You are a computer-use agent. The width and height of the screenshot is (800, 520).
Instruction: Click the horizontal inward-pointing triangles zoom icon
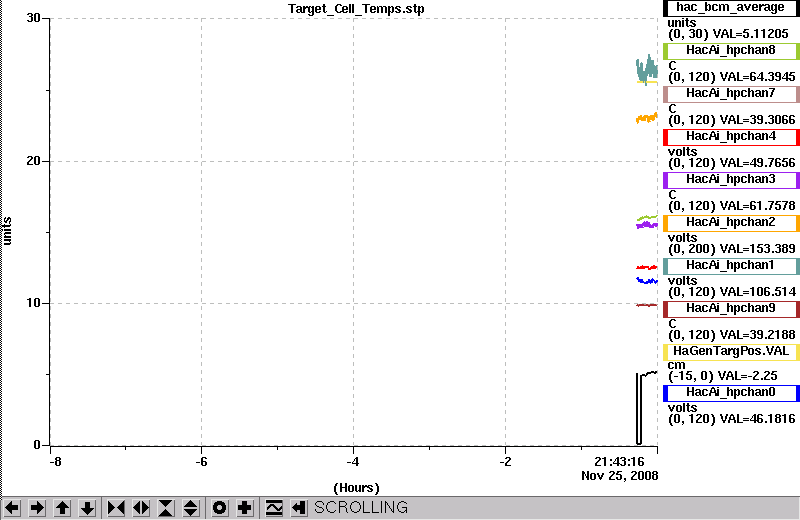tap(116, 508)
